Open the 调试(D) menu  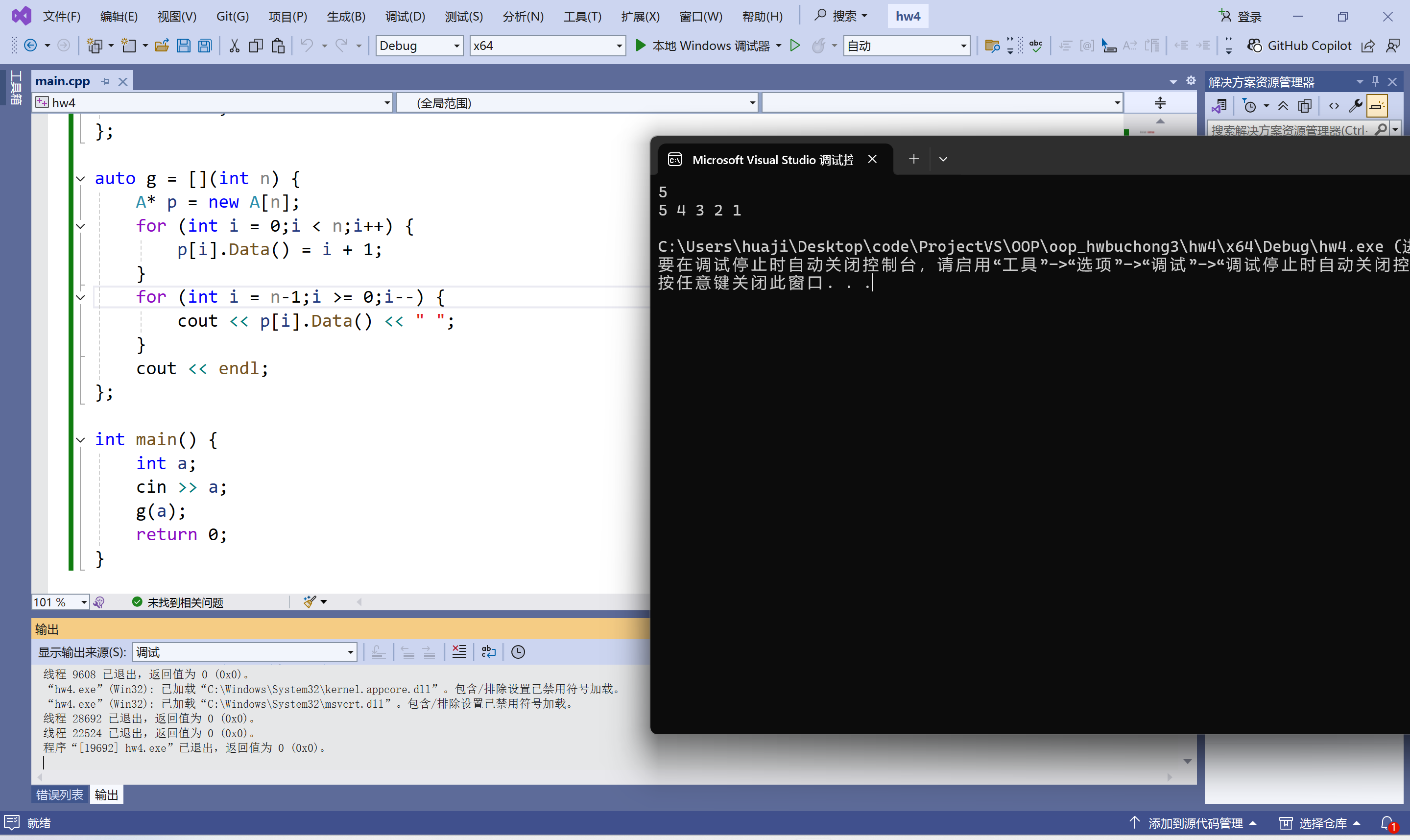[x=405, y=17]
